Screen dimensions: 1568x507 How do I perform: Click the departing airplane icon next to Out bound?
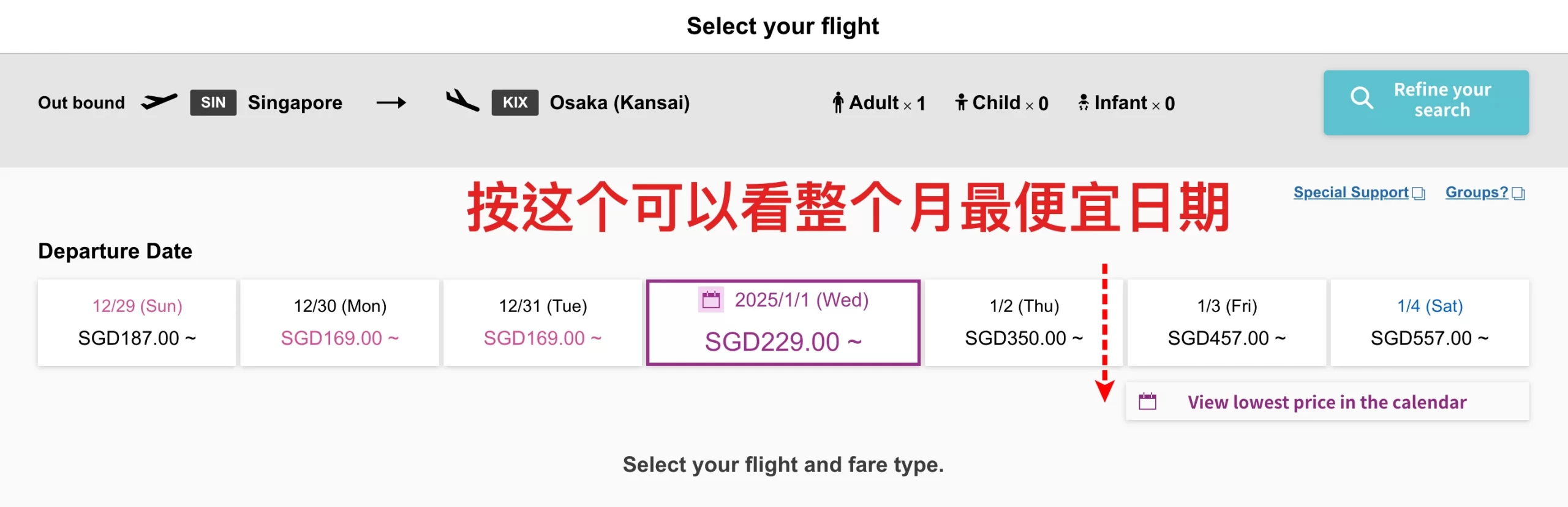click(x=159, y=101)
